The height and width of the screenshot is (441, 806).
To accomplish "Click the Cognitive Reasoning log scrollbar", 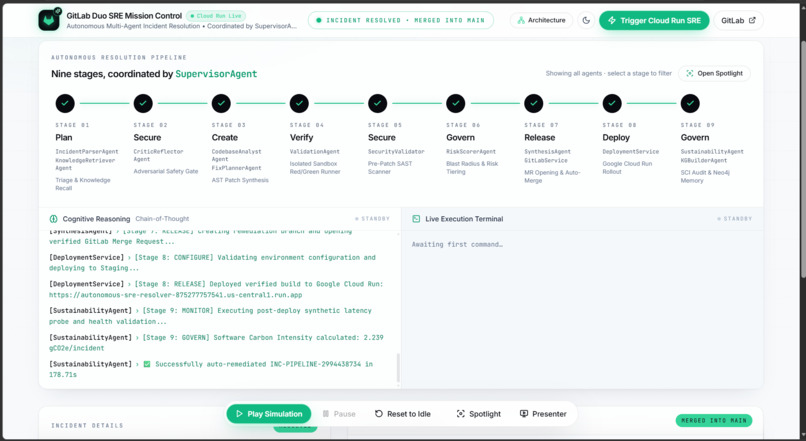I will tap(398, 367).
